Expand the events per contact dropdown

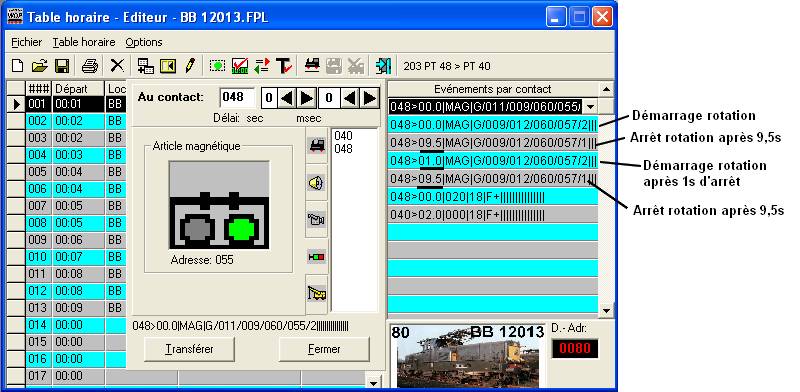point(590,107)
